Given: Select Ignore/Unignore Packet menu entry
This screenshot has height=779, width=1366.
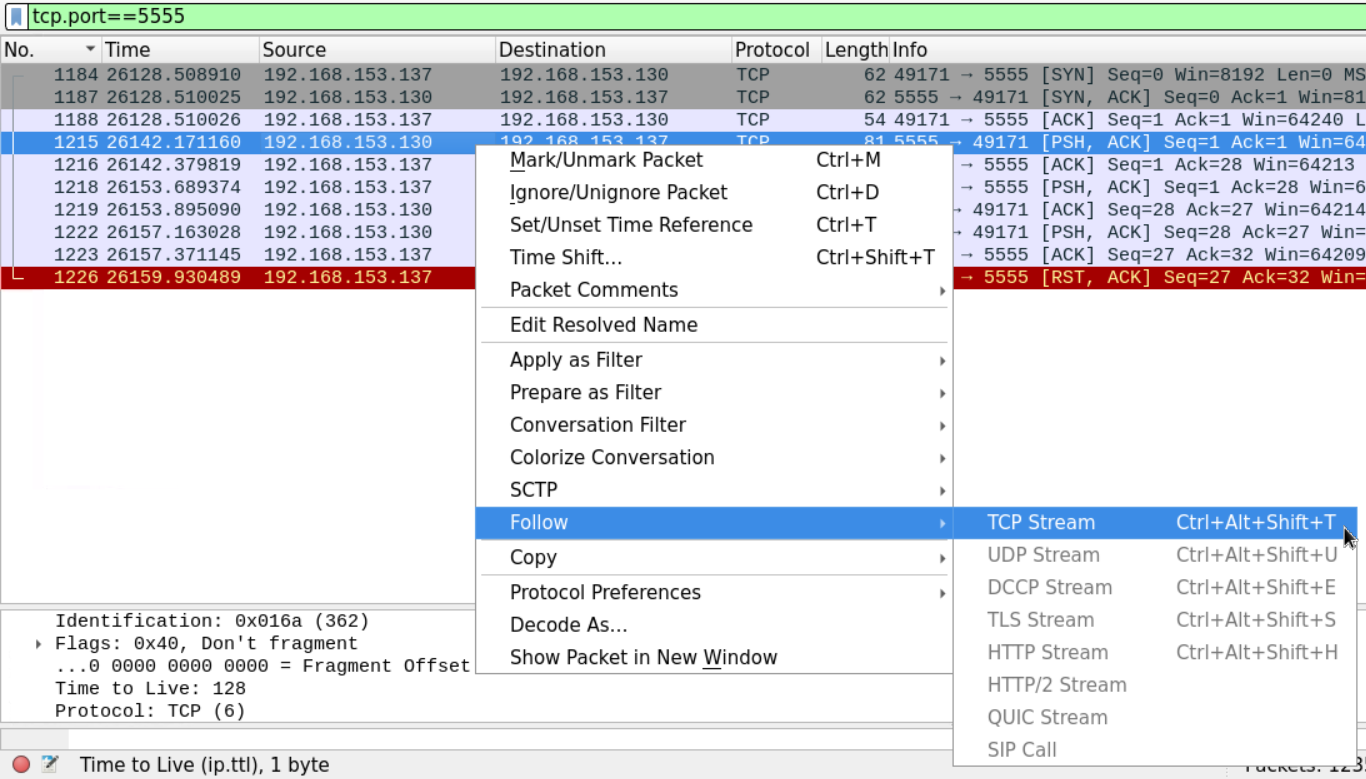Looking at the screenshot, I should (x=618, y=193).
